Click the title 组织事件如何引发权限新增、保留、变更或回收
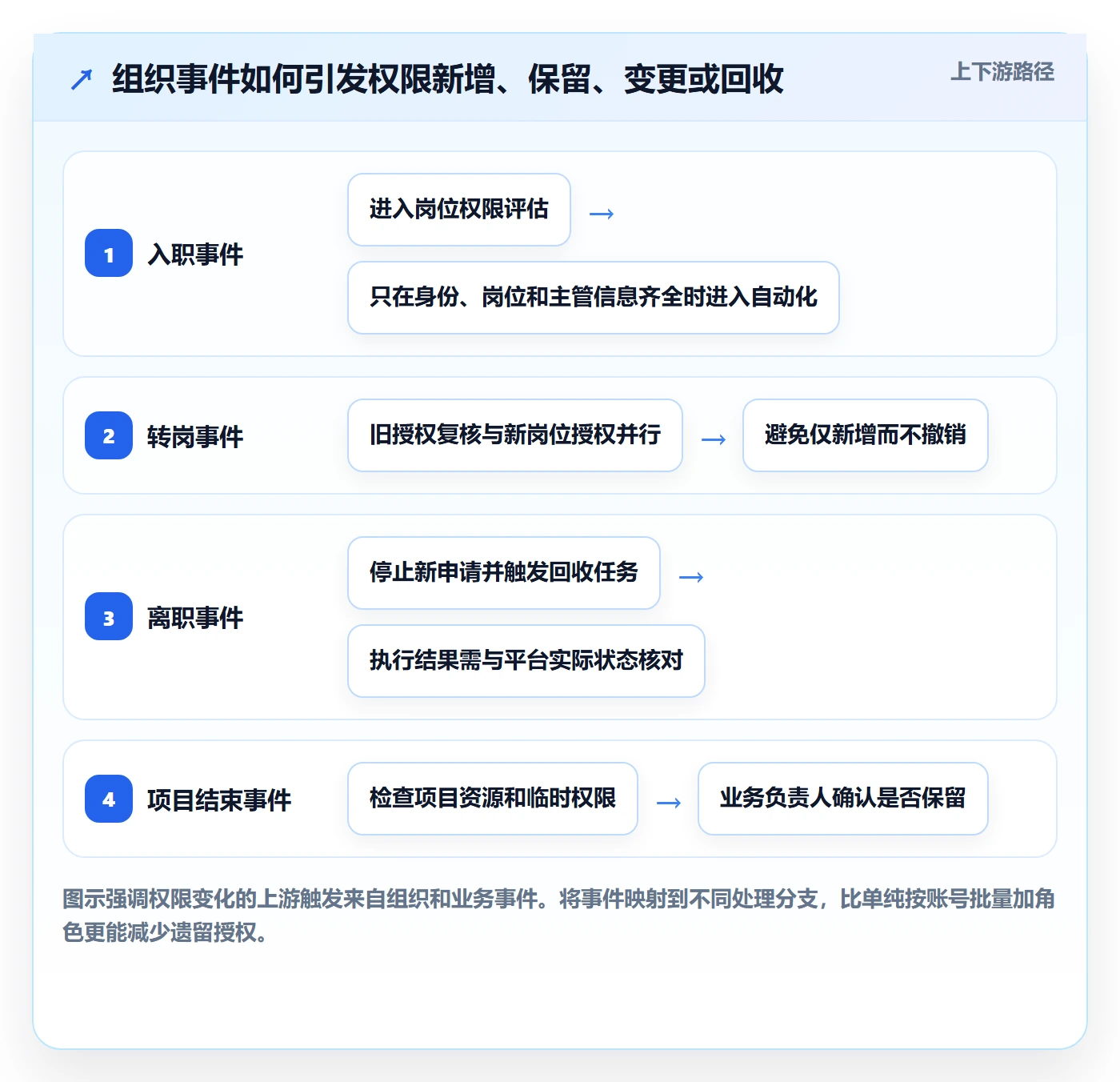This screenshot has width=1120, height=1082. [447, 79]
